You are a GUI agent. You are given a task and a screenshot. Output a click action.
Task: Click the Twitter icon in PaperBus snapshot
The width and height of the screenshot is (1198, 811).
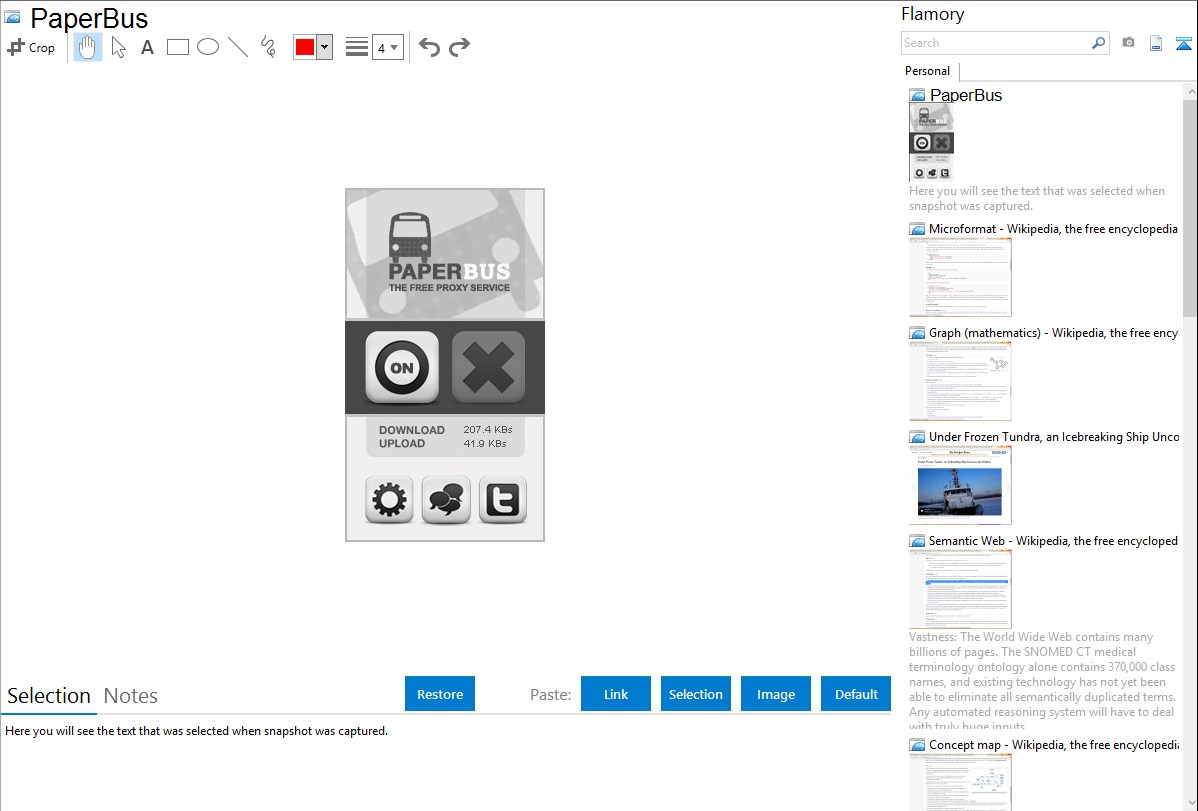point(503,500)
